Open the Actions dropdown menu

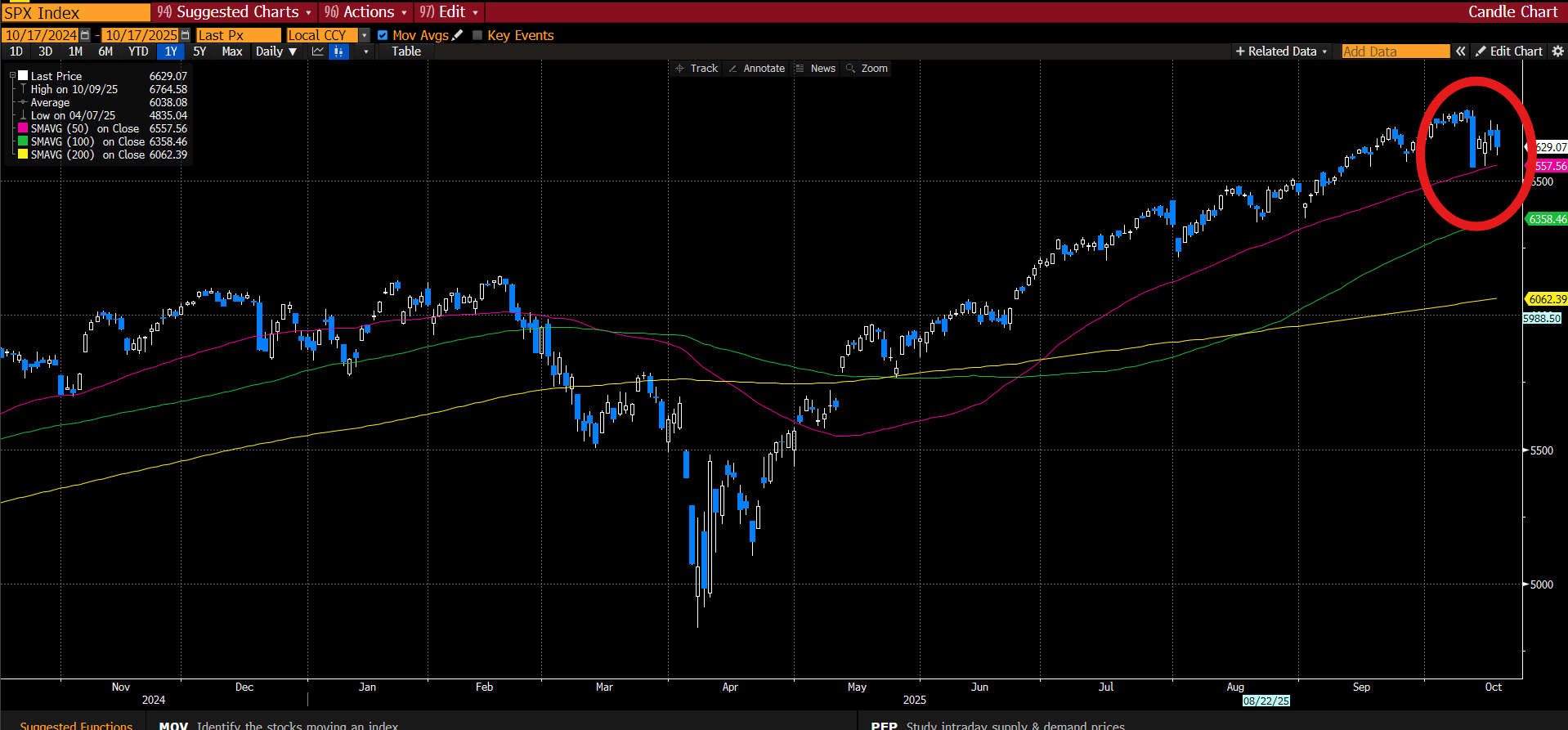click(365, 12)
